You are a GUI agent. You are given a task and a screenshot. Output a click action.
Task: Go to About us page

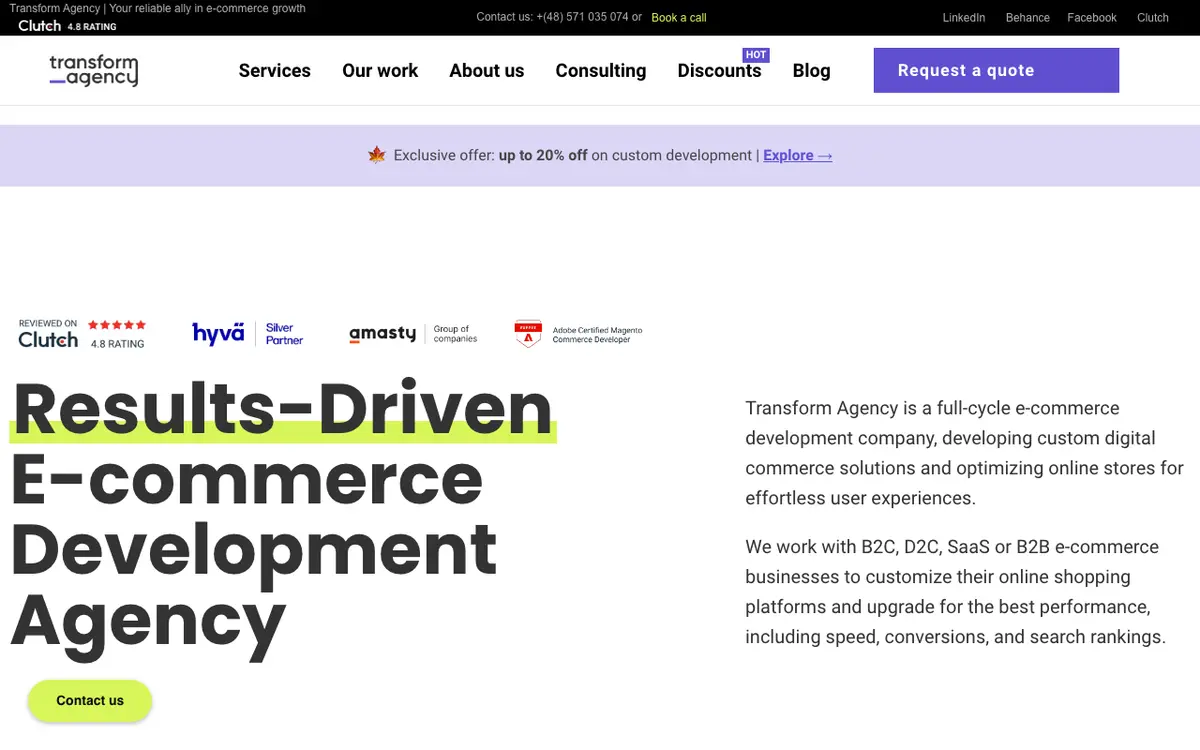[x=487, y=71]
